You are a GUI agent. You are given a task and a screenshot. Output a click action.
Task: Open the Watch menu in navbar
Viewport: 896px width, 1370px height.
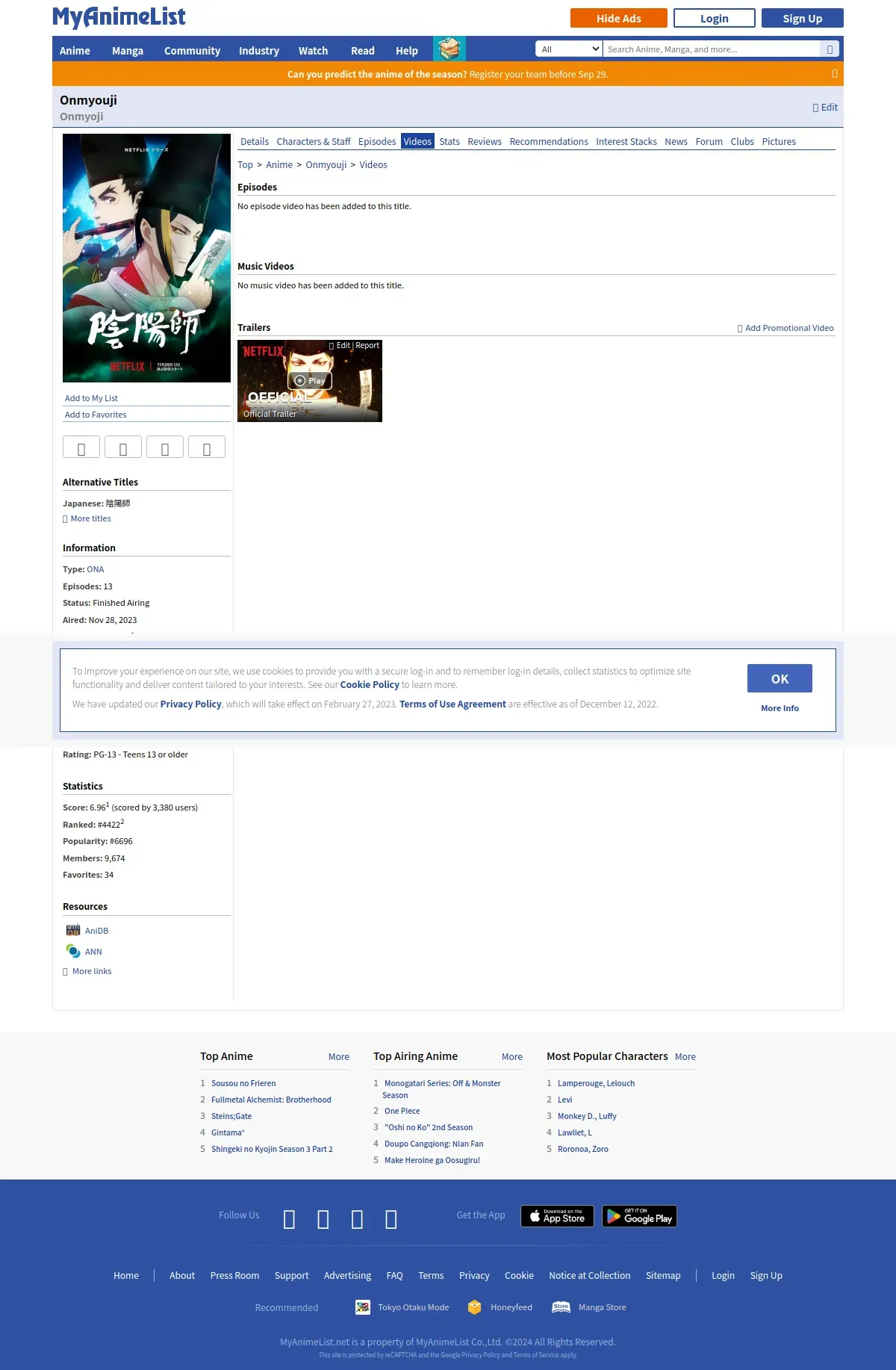pyautogui.click(x=313, y=51)
